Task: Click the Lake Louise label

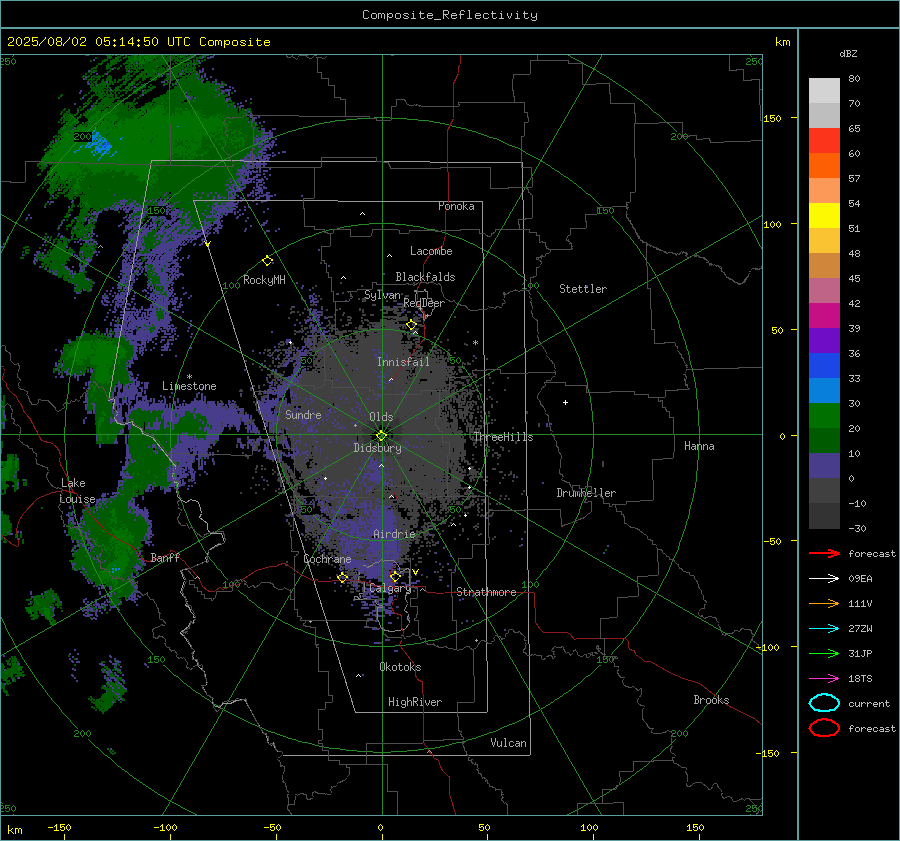Action: [79, 491]
